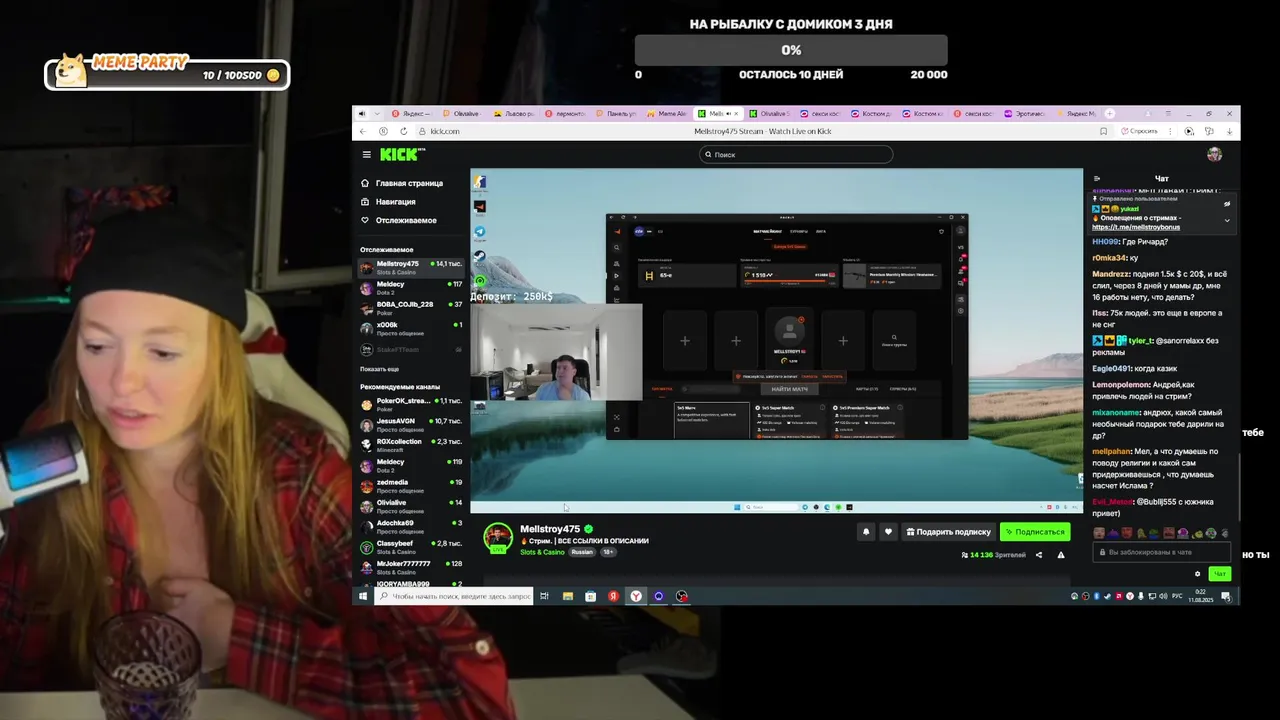Close the active Mellstroy browser tab
The width and height of the screenshot is (1280, 720).
click(737, 114)
